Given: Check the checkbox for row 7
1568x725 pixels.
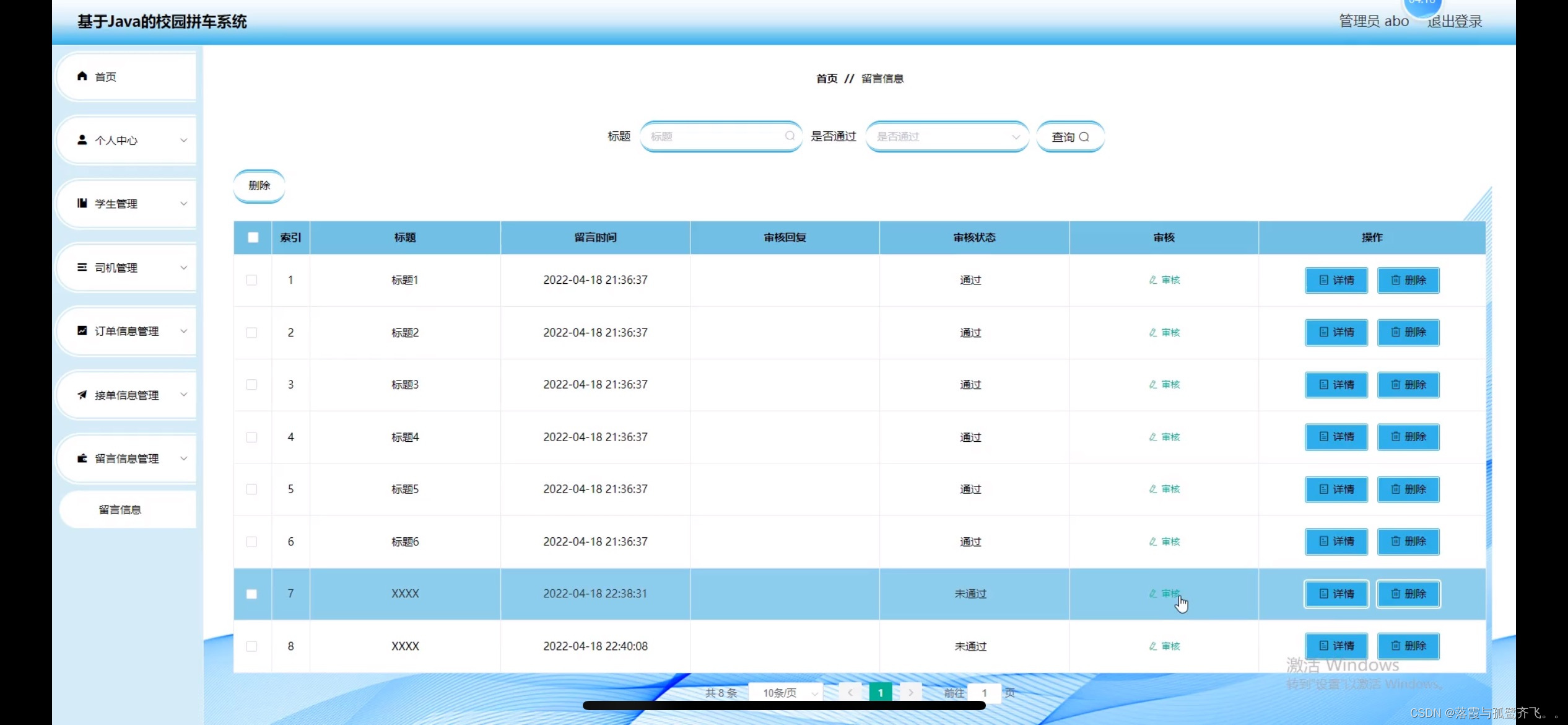Looking at the screenshot, I should click(x=251, y=594).
